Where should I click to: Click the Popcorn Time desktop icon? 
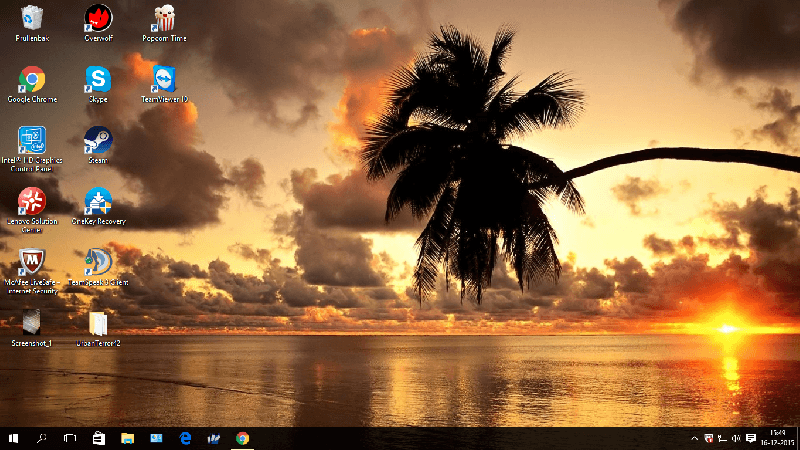[x=164, y=18]
